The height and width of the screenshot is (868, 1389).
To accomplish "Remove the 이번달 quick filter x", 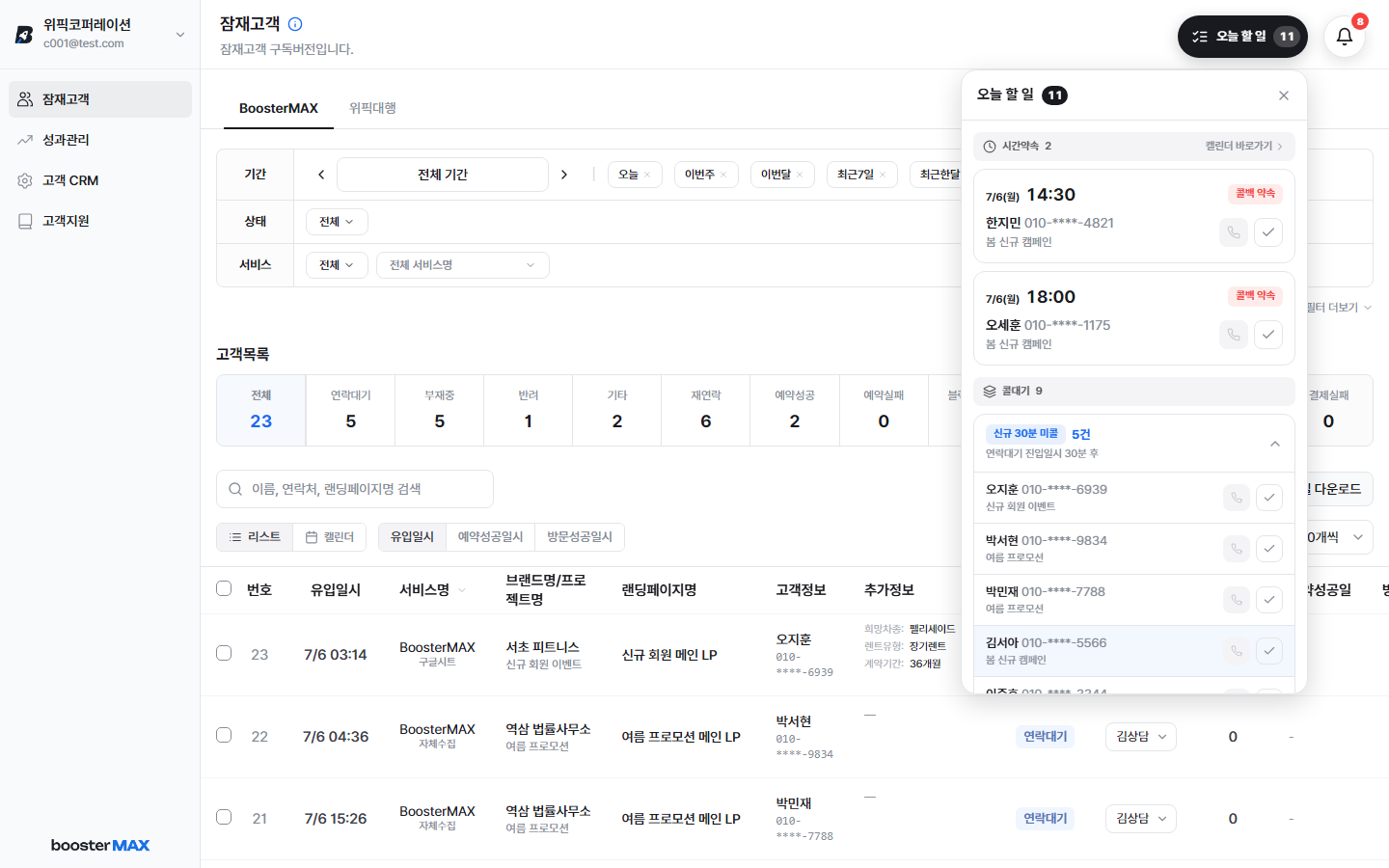I will point(800,175).
